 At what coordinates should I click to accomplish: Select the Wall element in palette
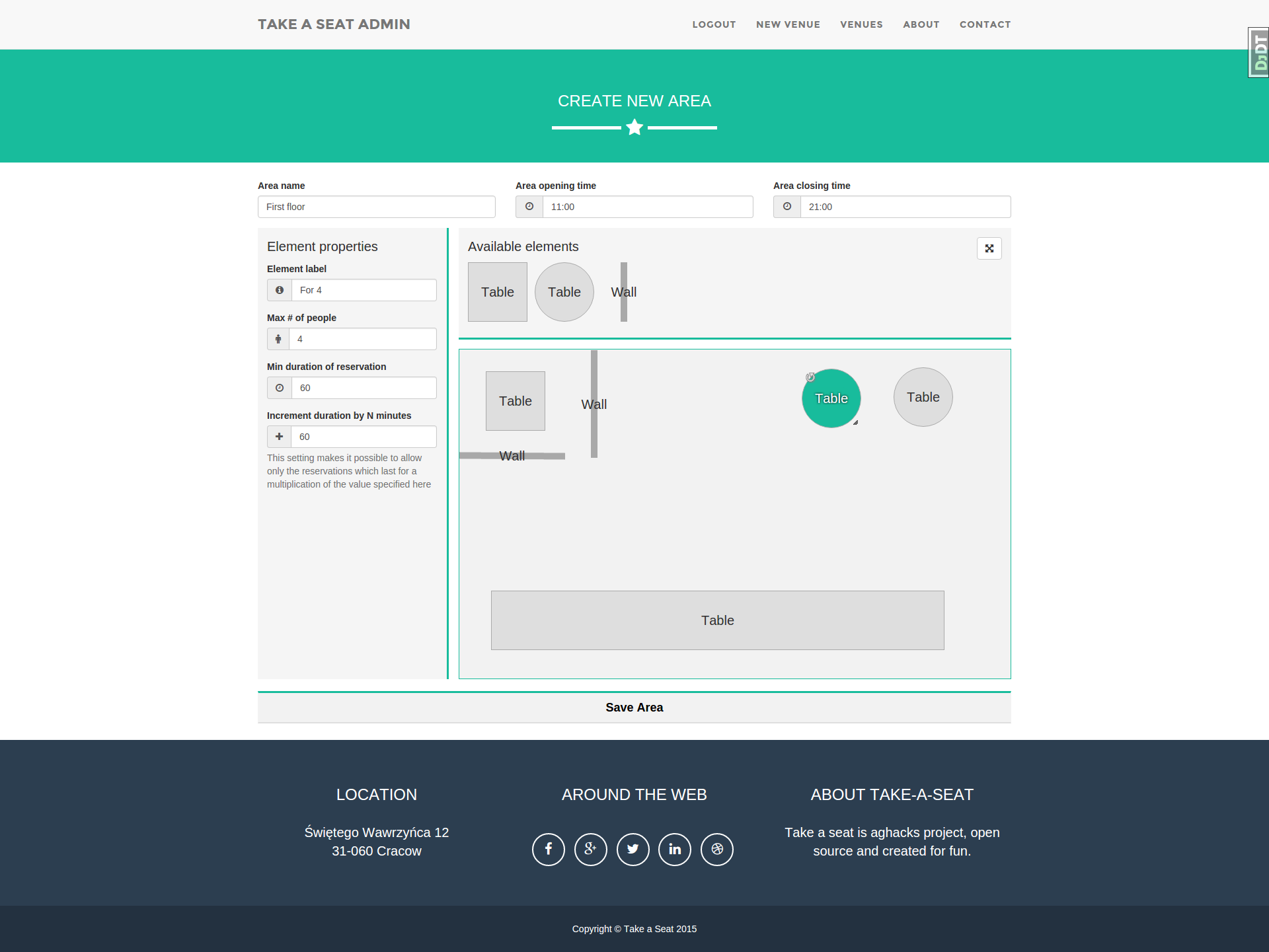tap(623, 292)
